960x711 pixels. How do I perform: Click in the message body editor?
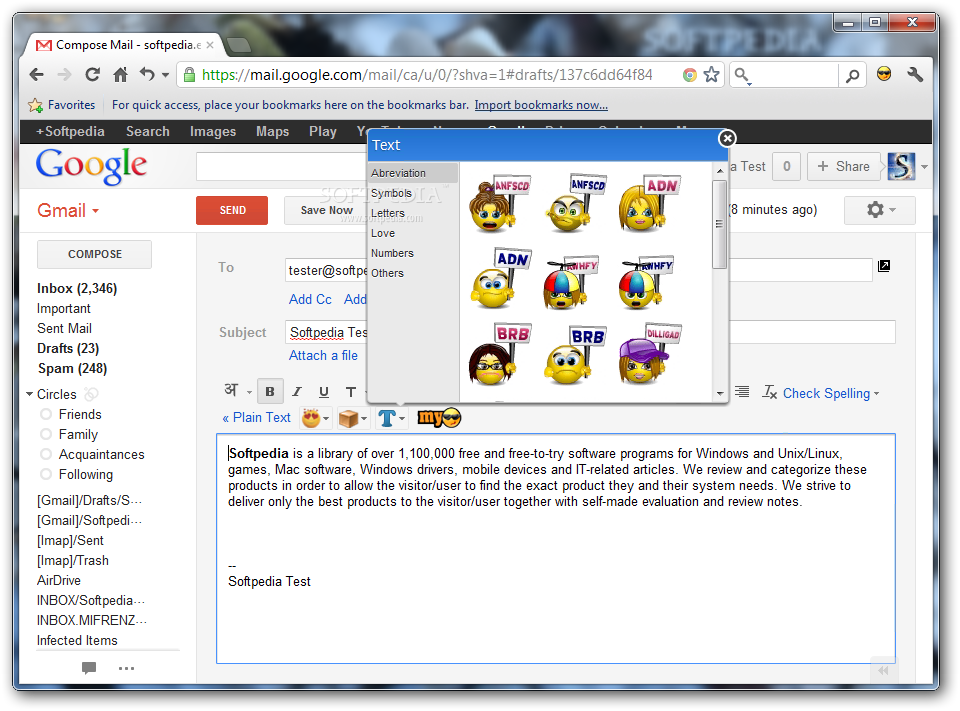click(555, 548)
